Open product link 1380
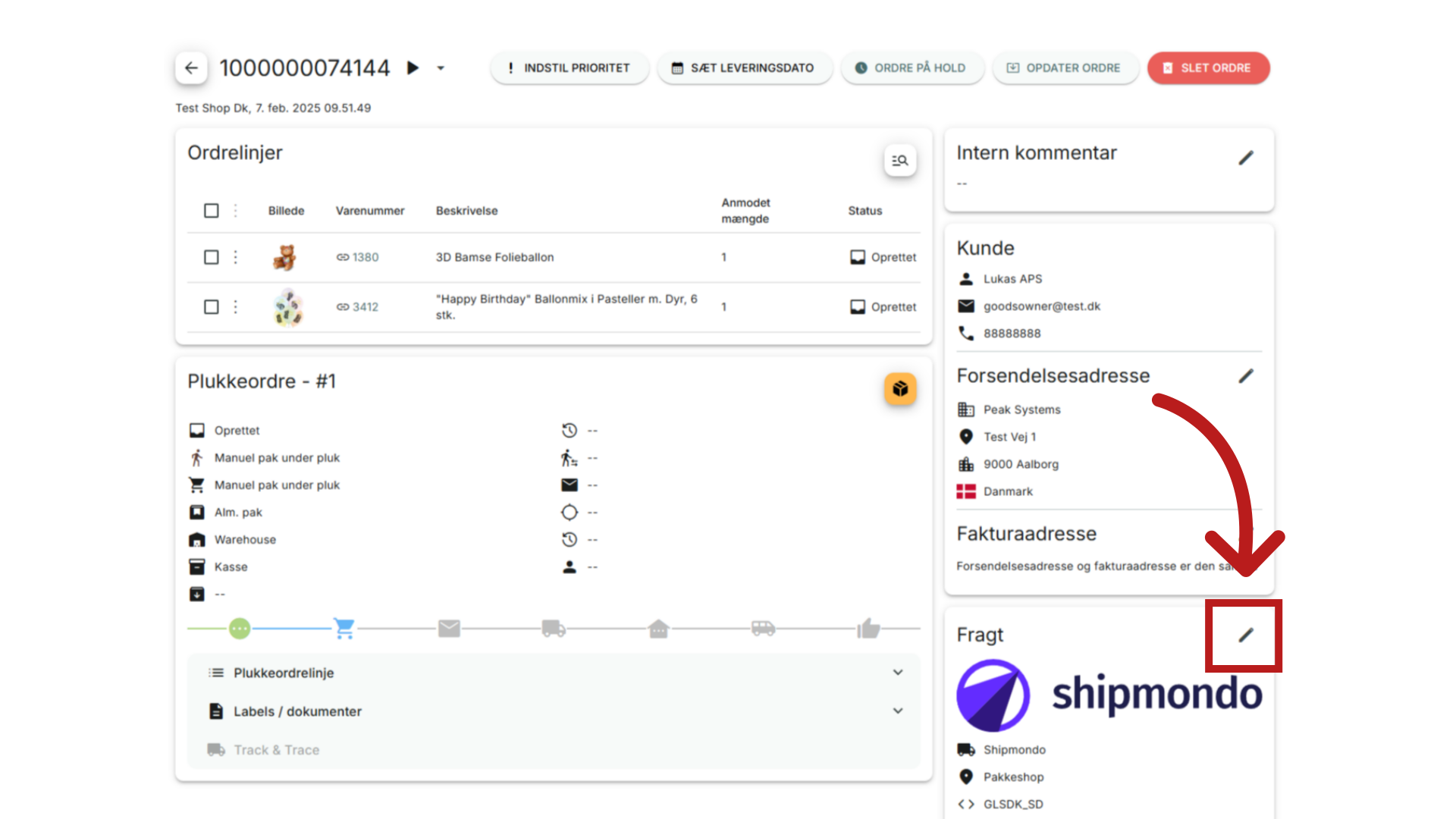 [x=358, y=257]
